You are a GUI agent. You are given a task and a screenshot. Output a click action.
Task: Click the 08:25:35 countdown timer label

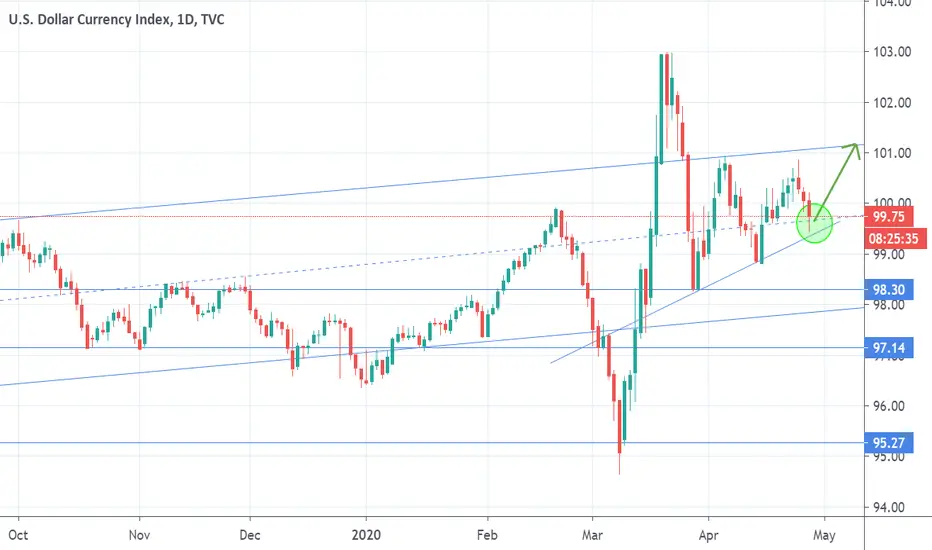point(893,239)
